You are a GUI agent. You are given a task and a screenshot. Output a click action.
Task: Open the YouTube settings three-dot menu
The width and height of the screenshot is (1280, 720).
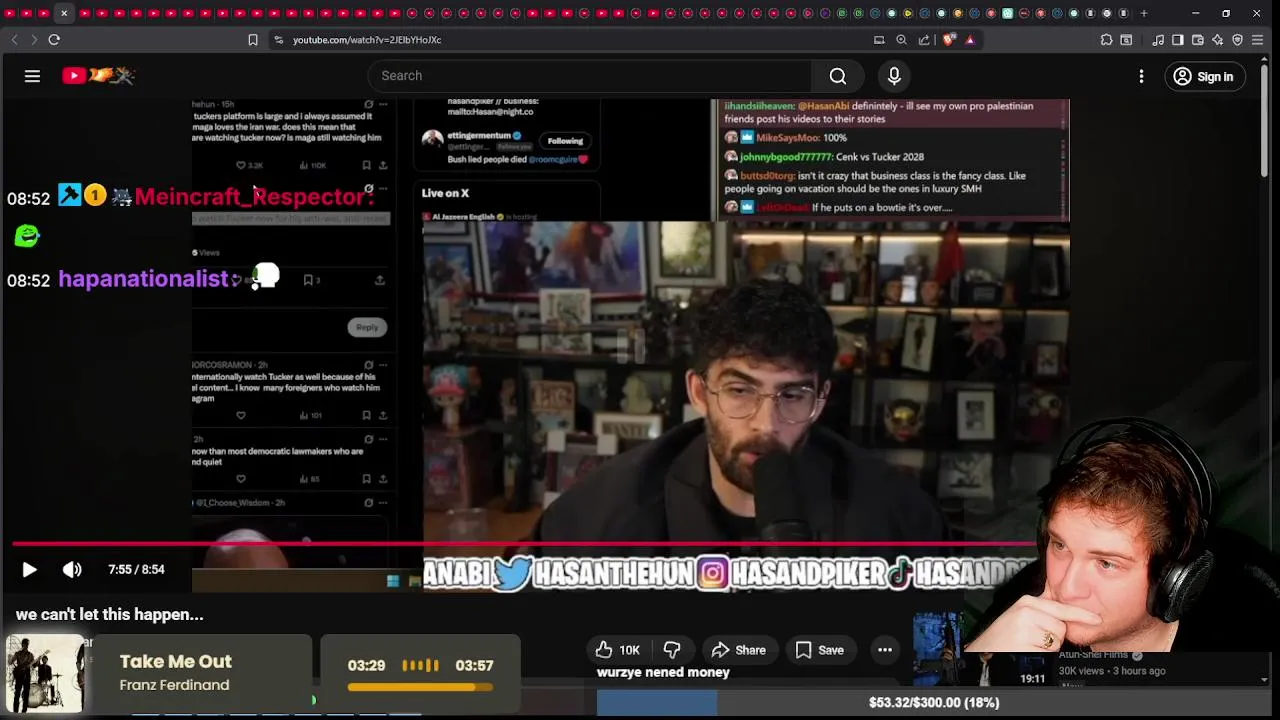1141,76
